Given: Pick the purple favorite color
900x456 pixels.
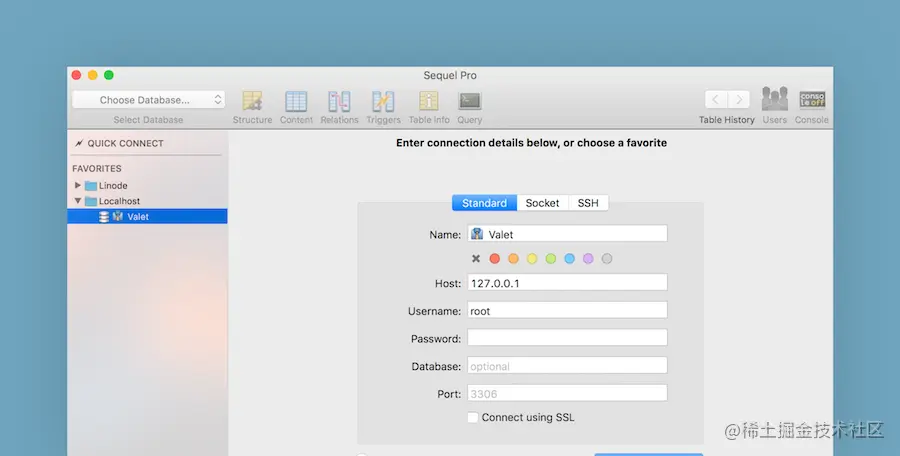Looking at the screenshot, I should pyautogui.click(x=588, y=258).
